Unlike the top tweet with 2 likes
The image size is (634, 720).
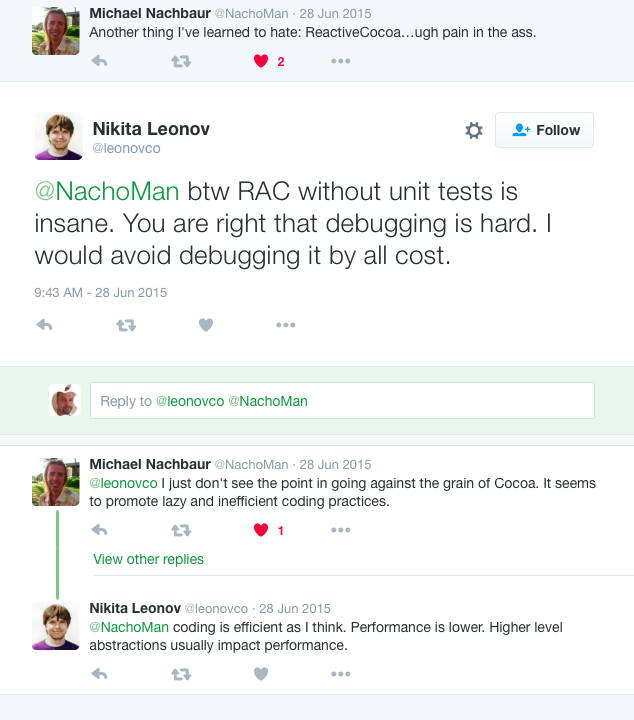pyautogui.click(x=261, y=61)
